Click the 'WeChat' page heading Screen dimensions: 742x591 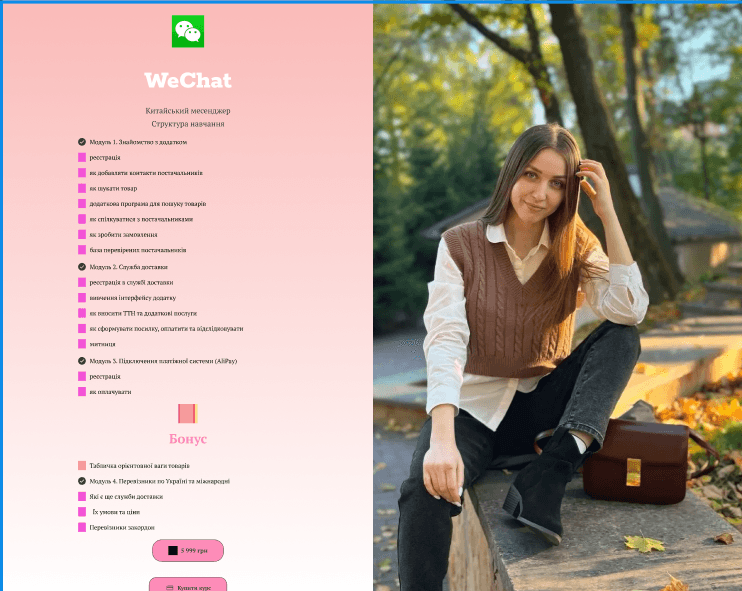(x=188, y=80)
